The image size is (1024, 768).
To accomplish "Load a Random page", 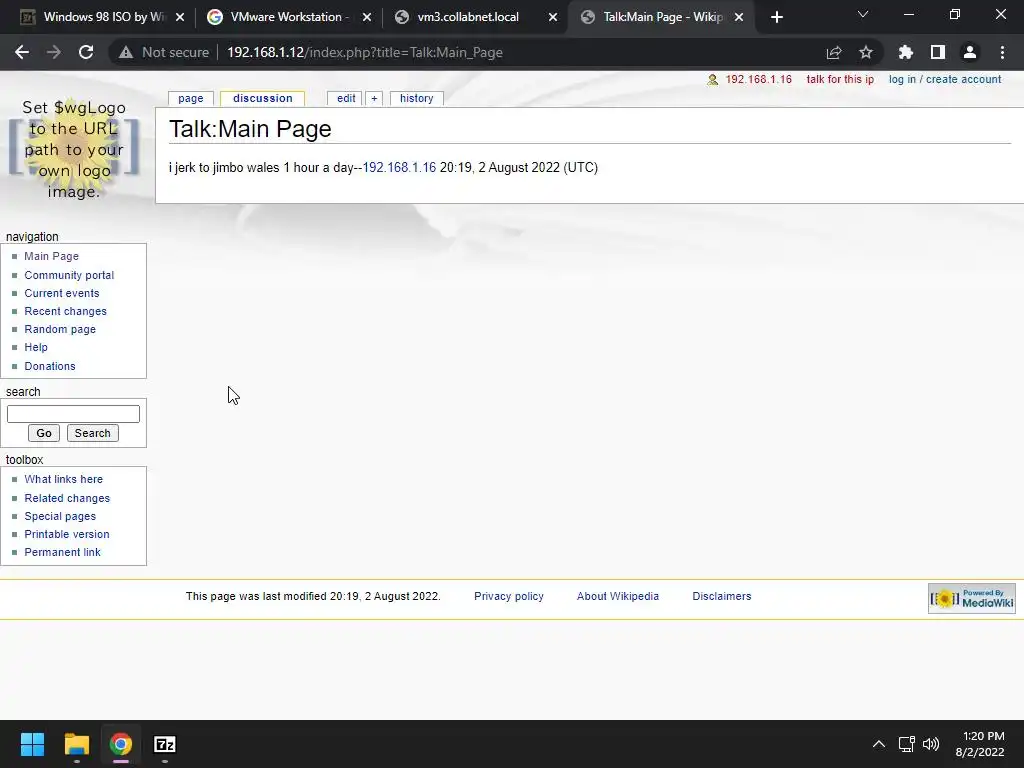I will (x=60, y=329).
